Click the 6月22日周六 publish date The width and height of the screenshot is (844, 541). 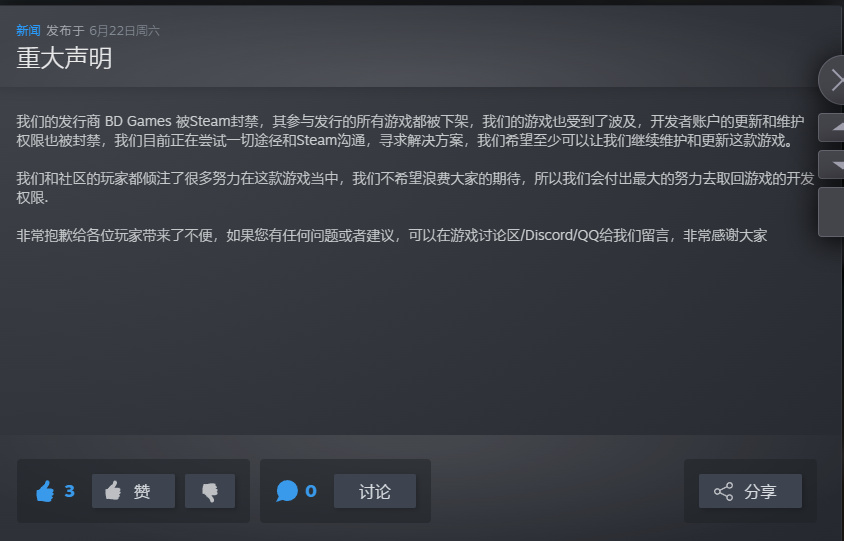[124, 31]
